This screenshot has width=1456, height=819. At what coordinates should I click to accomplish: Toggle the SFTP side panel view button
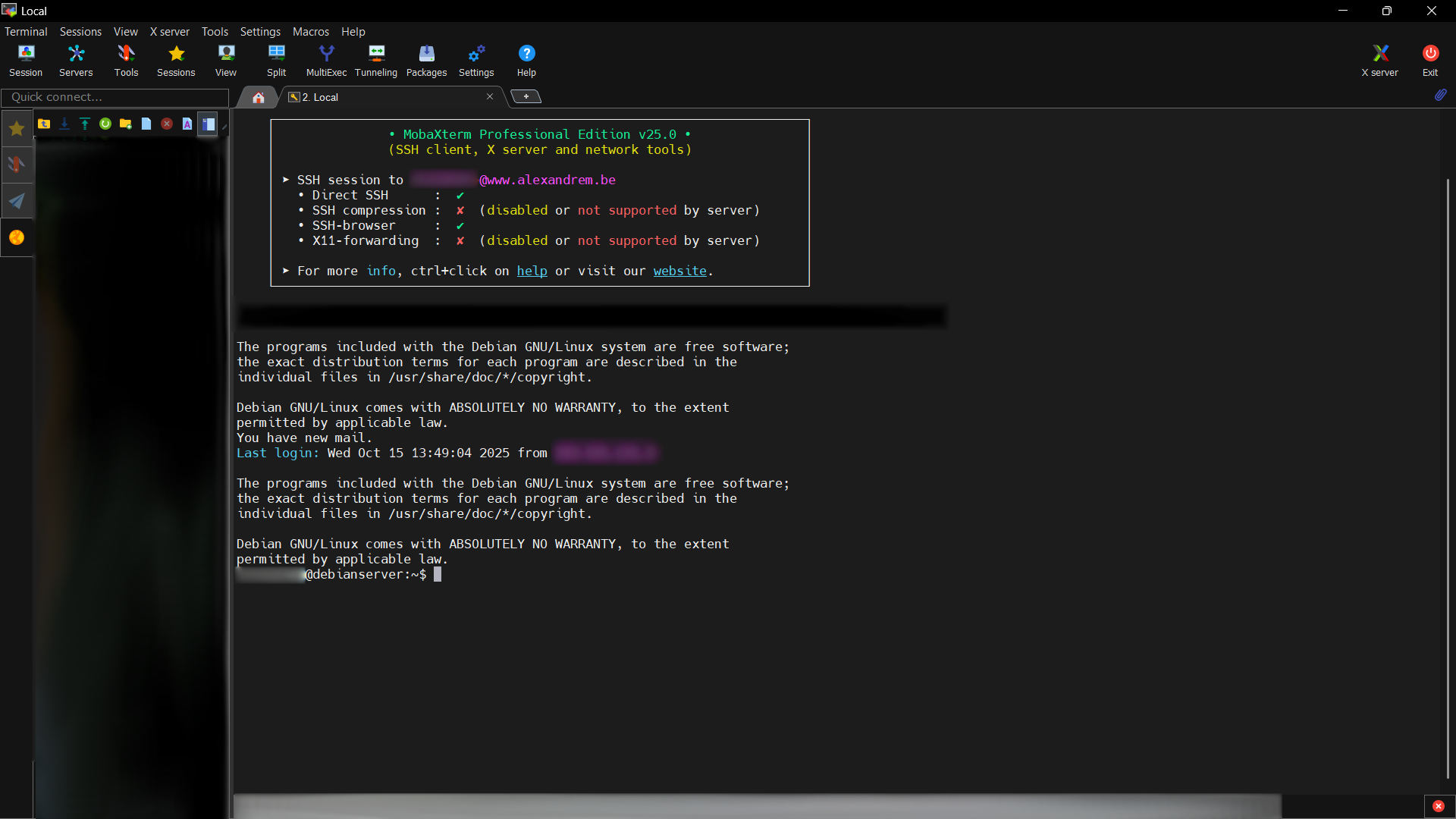click(208, 124)
